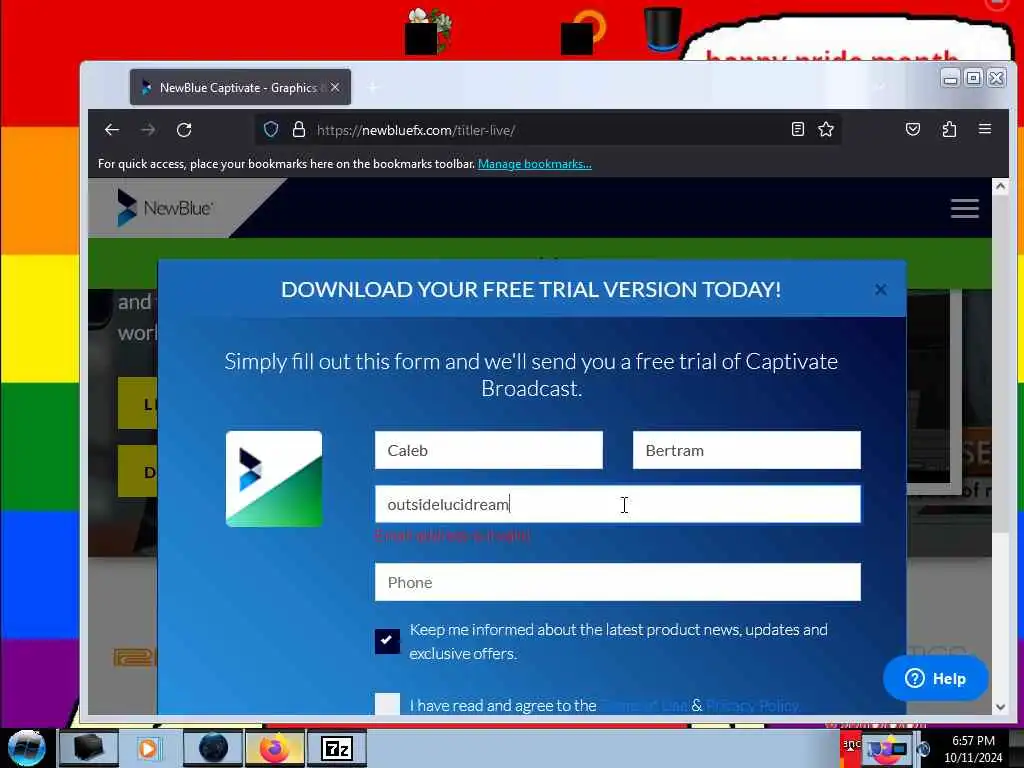The width and height of the screenshot is (1024, 768).
Task: Bookmark this page with the star icon
Action: pos(826,129)
